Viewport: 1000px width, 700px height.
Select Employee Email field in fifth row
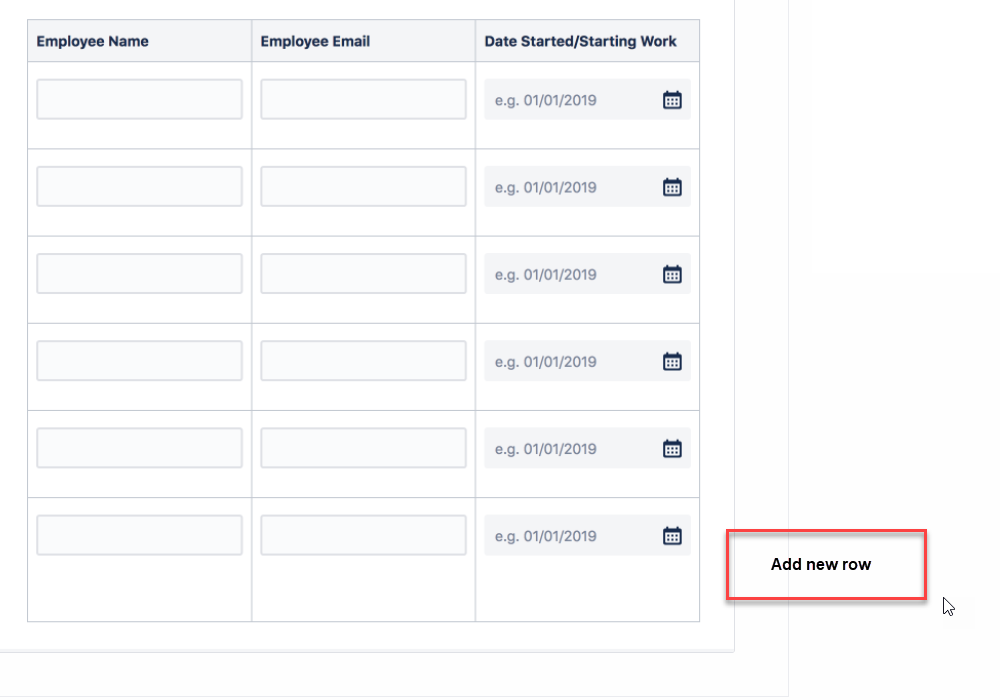coord(363,448)
